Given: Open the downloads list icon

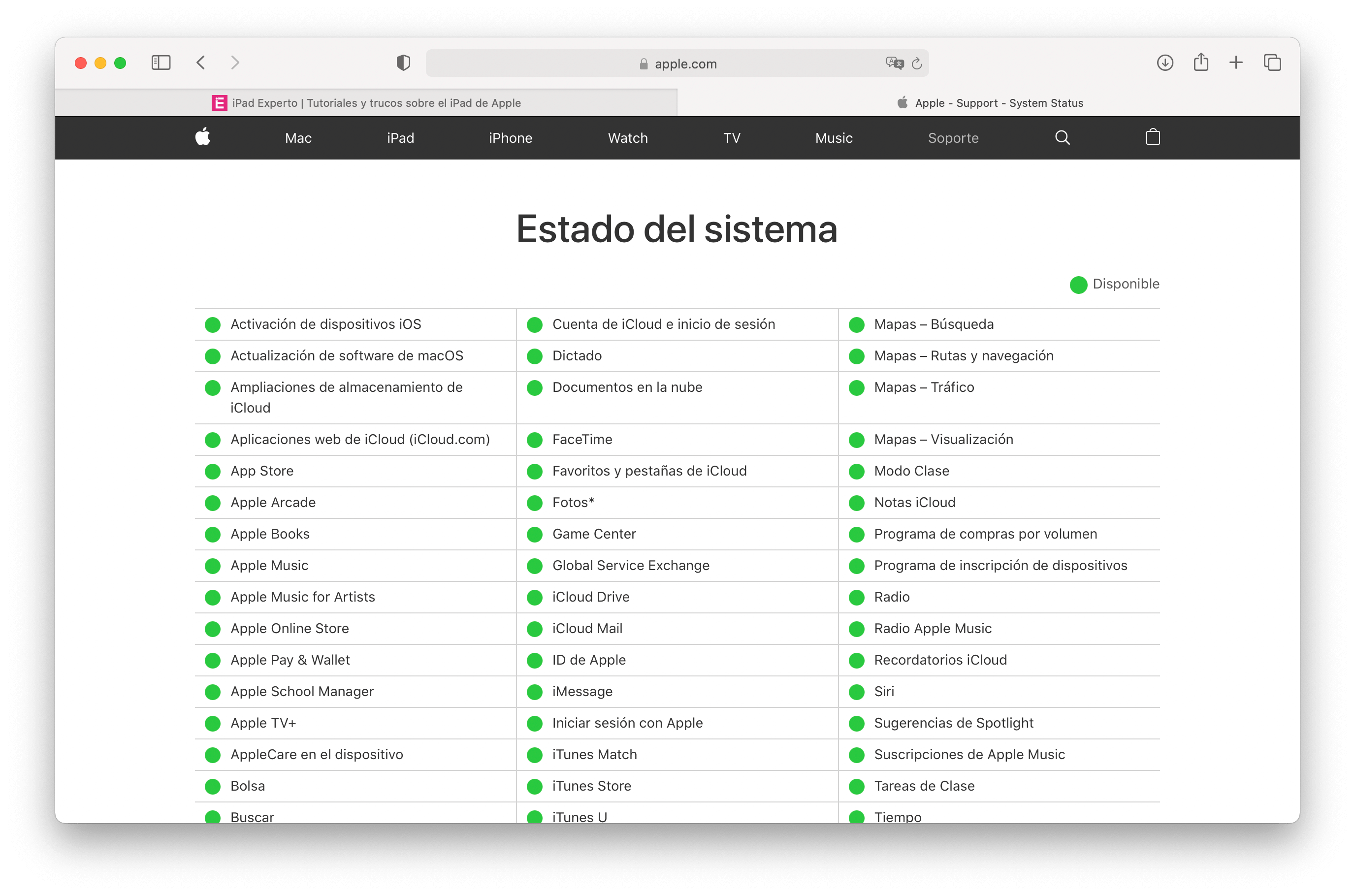Looking at the screenshot, I should (x=1164, y=63).
